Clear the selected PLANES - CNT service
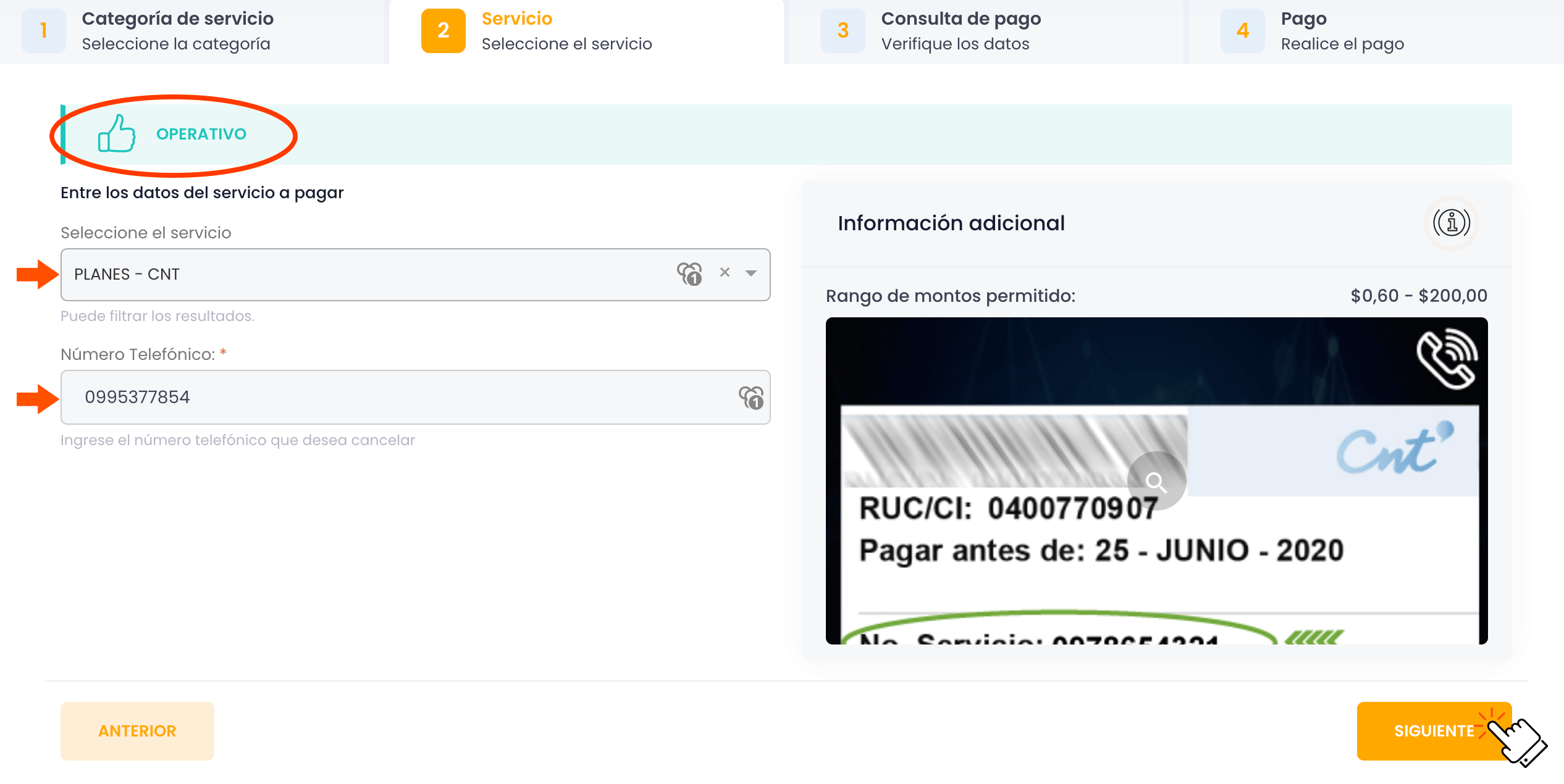Screen dimensions: 1564x784 pos(725,272)
